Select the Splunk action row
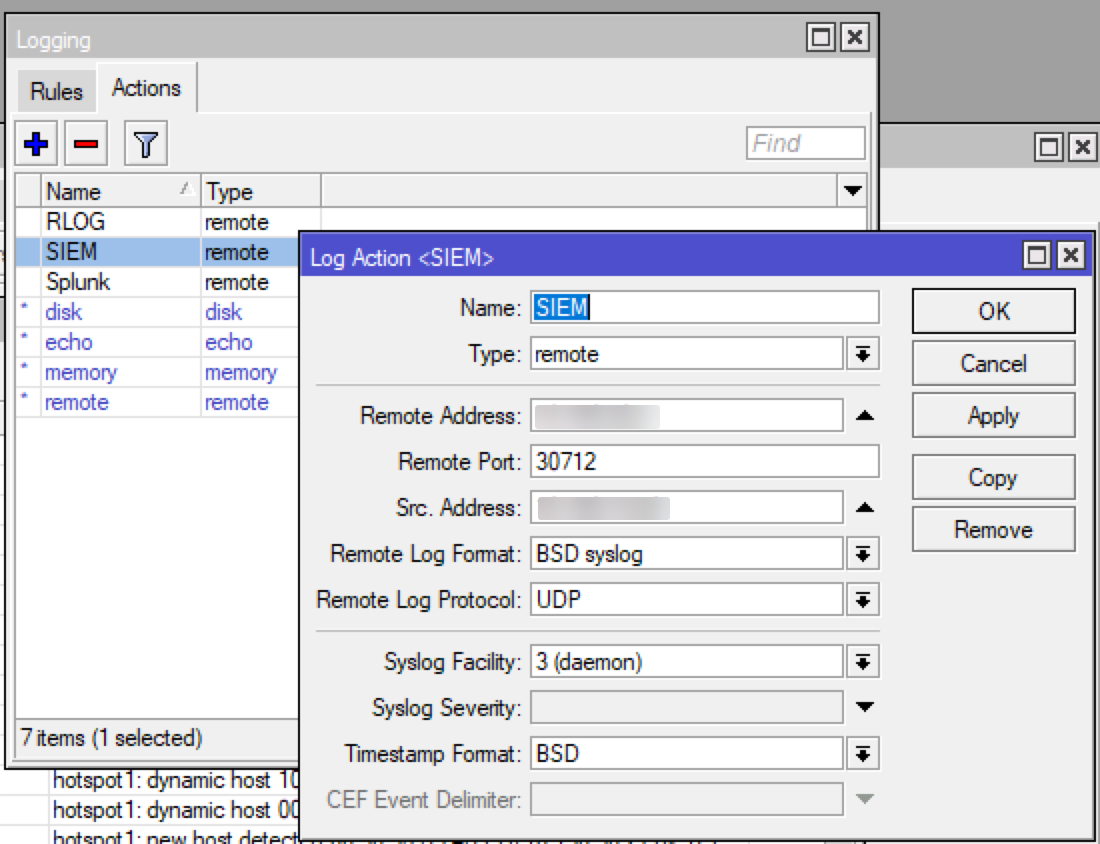The image size is (1100, 844). pos(158,282)
